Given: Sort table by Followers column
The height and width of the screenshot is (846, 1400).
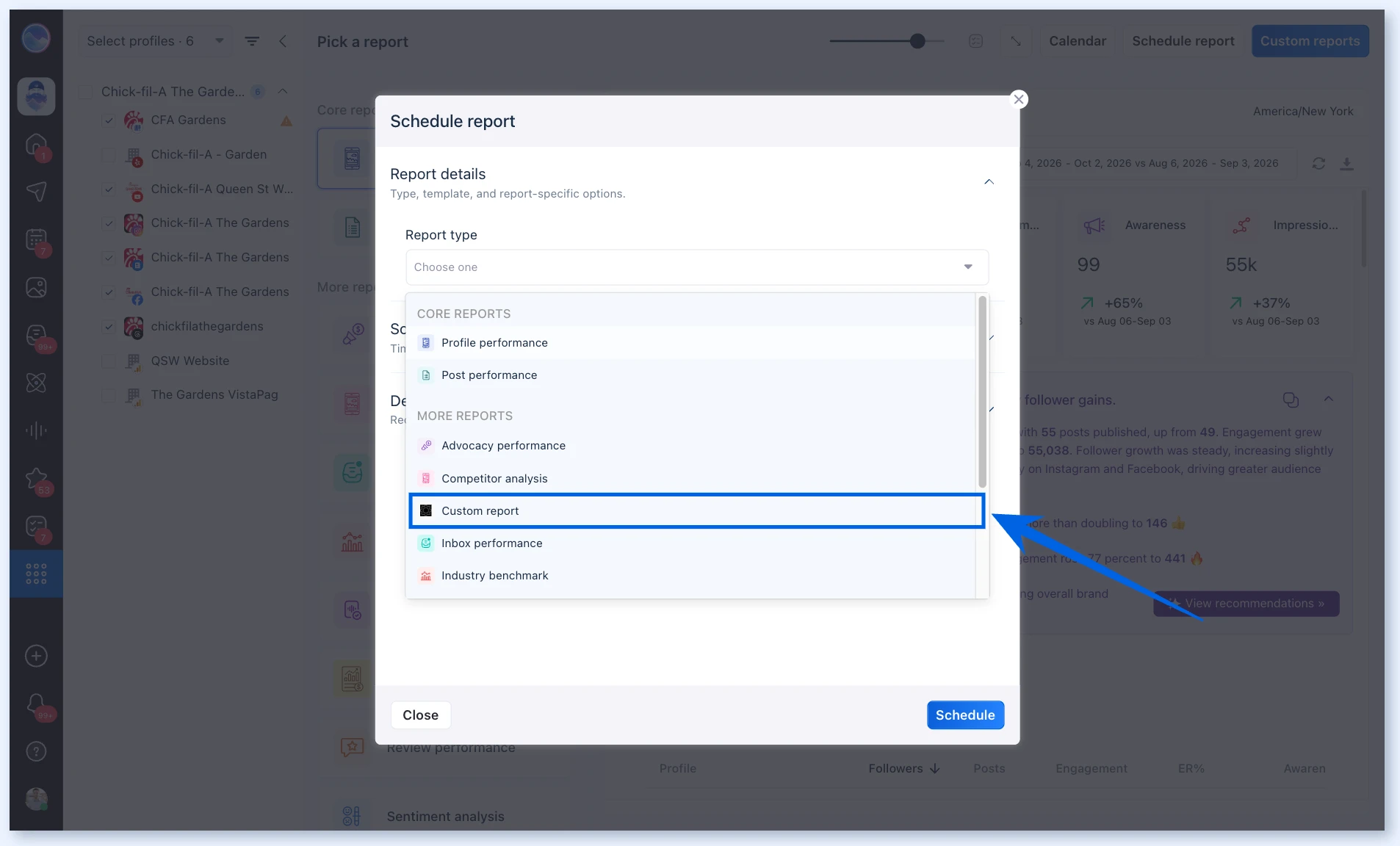Looking at the screenshot, I should pyautogui.click(x=904, y=769).
